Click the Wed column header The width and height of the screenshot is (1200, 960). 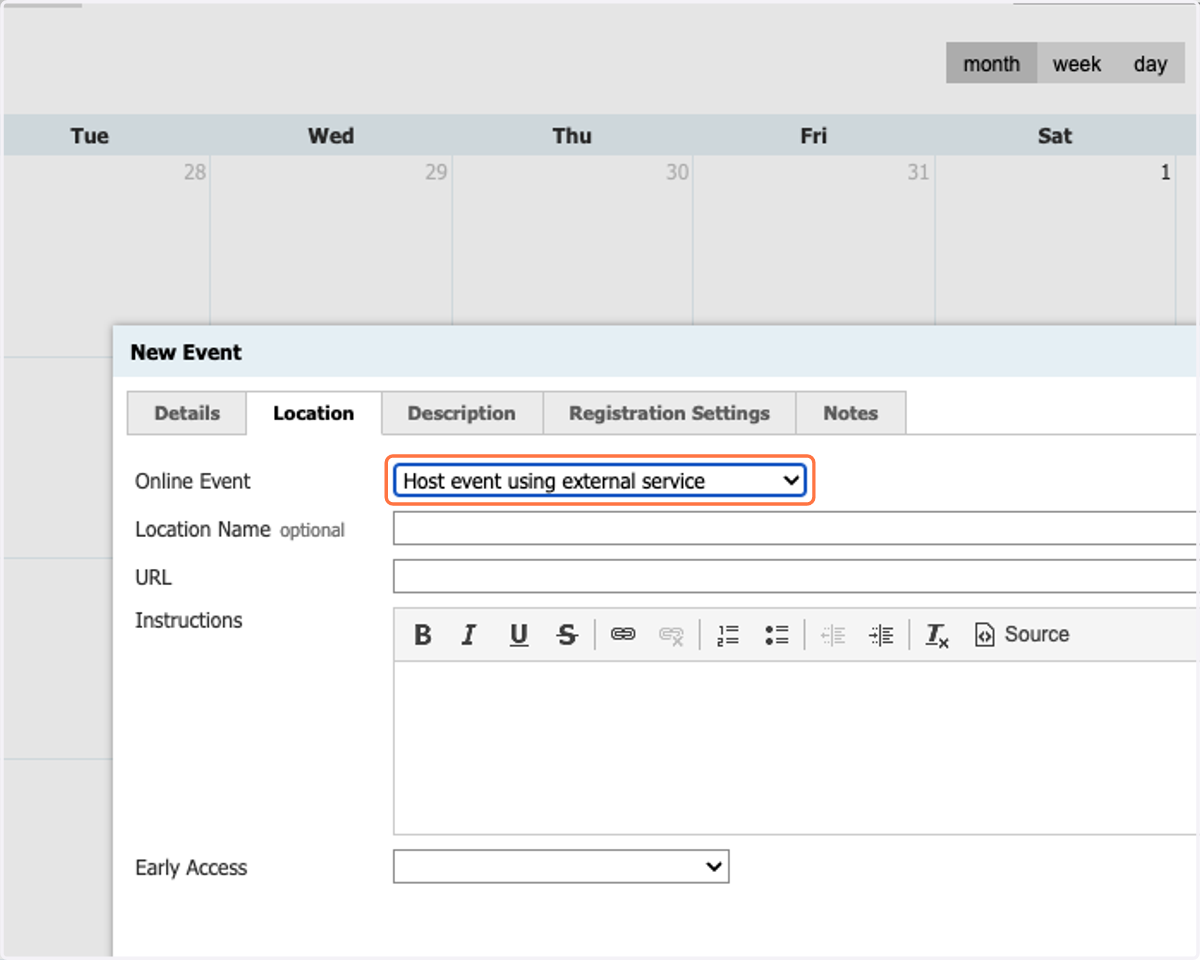(x=331, y=136)
